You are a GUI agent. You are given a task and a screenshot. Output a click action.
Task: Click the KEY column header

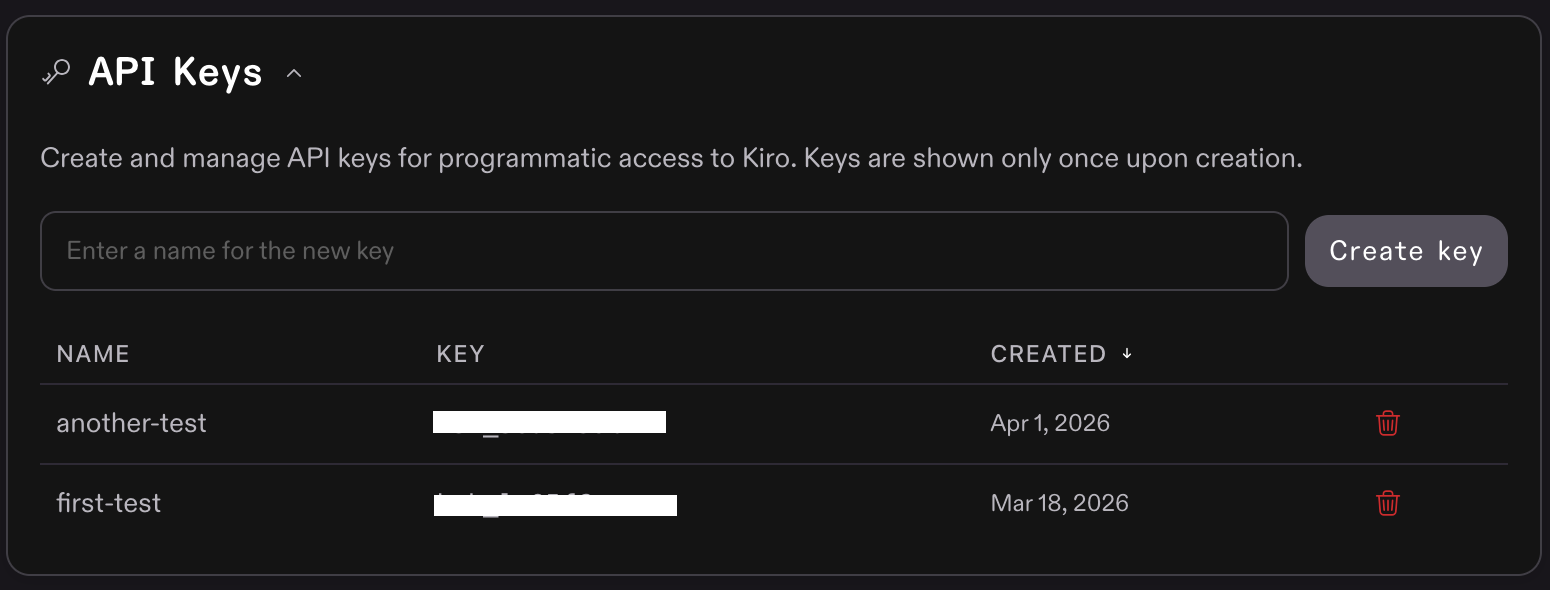click(x=461, y=353)
